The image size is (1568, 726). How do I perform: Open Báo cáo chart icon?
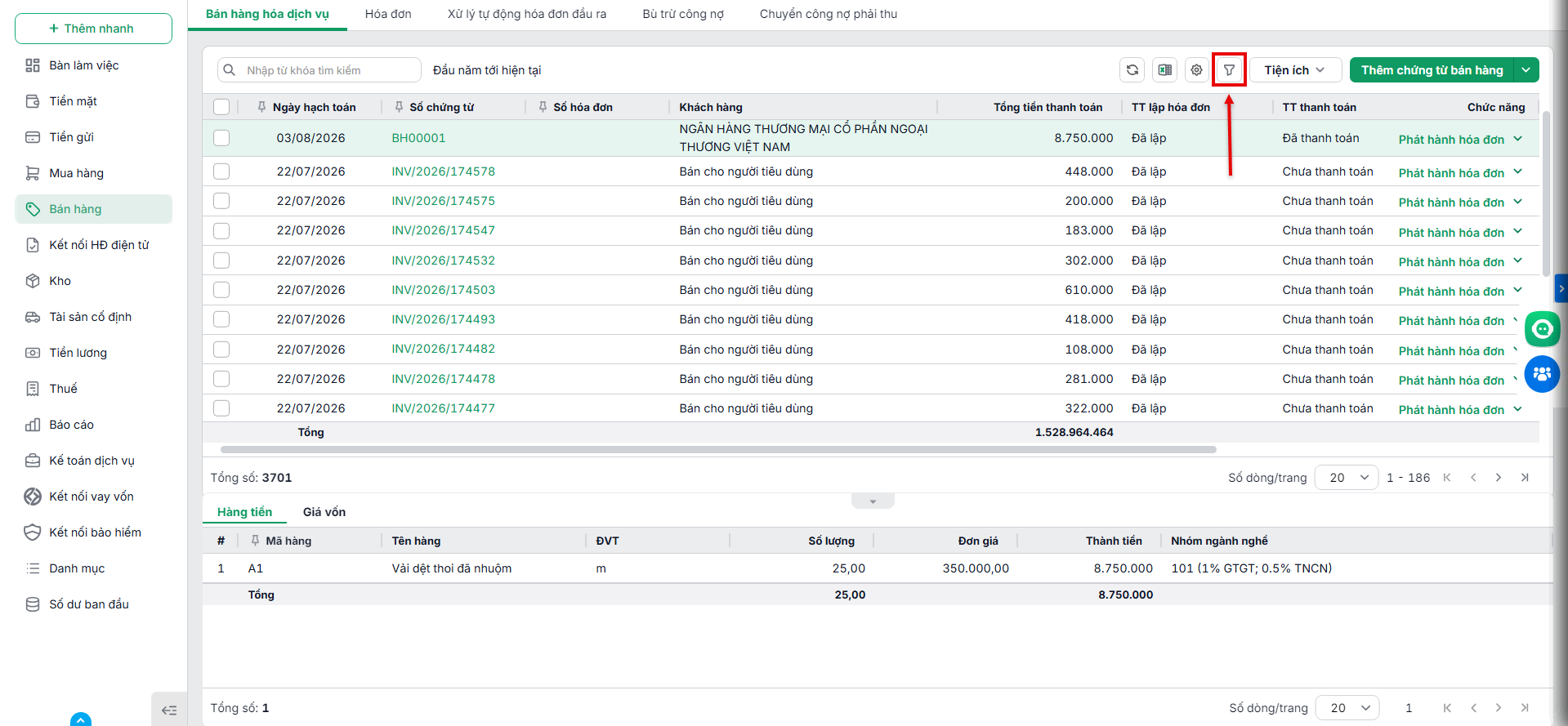33,425
